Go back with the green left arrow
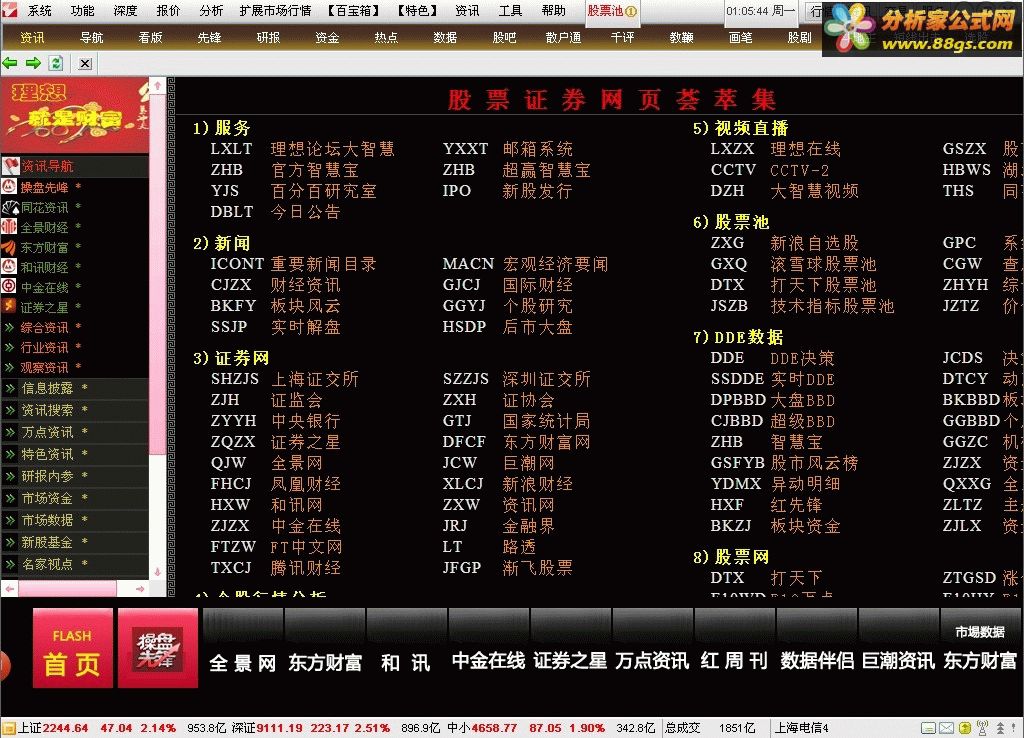Image resolution: width=1024 pixels, height=738 pixels. point(10,63)
